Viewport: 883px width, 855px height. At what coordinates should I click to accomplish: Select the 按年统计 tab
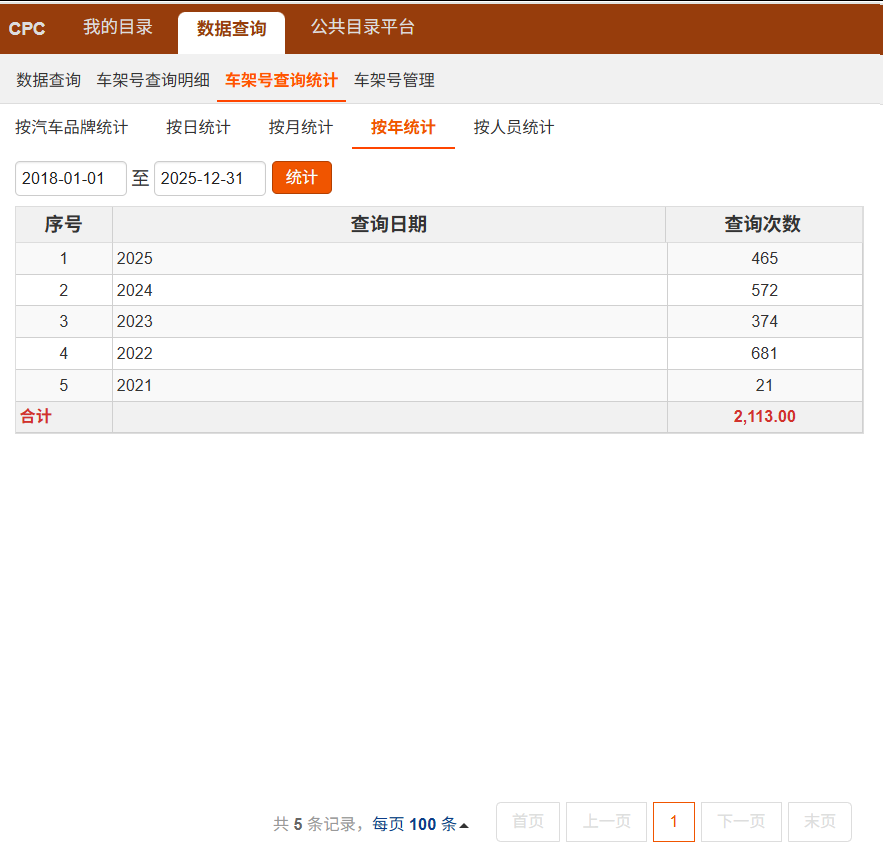(403, 128)
